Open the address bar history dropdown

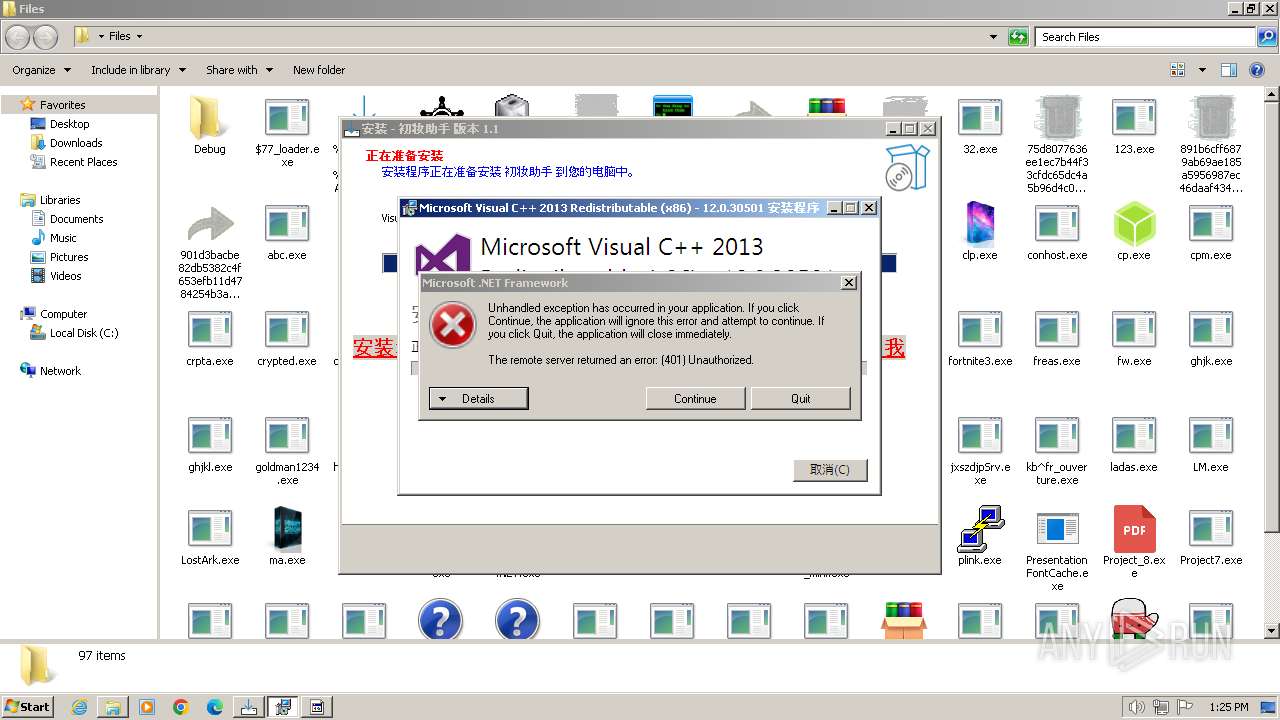[x=993, y=37]
